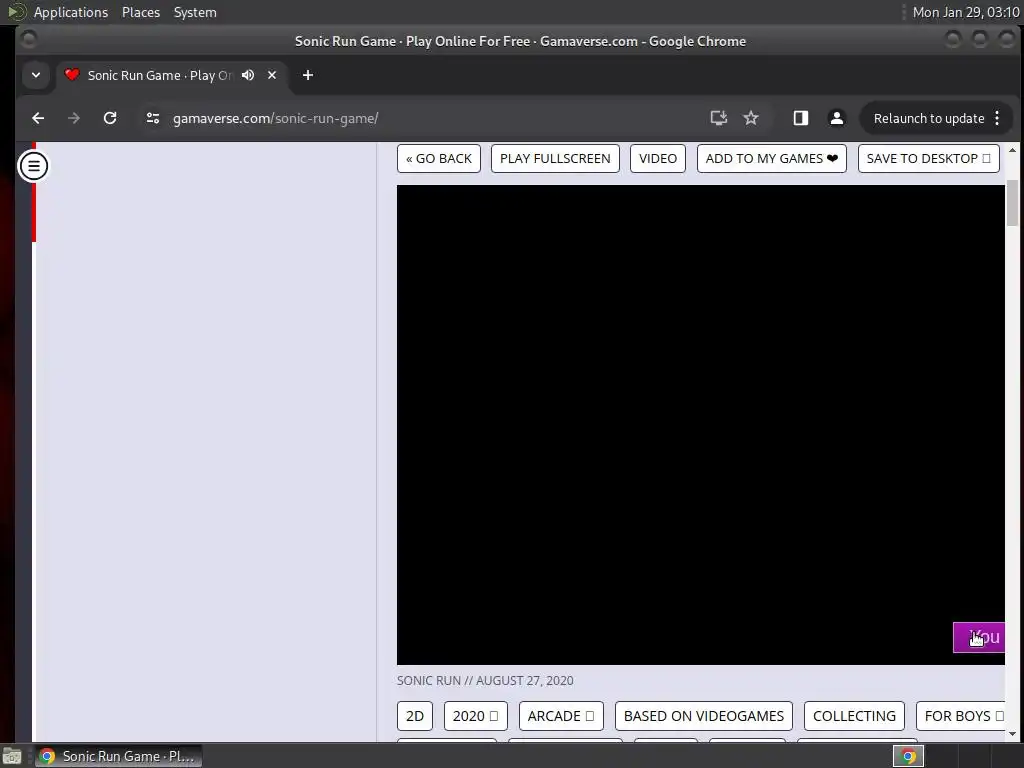Click ADD TO MY GAMES
The height and width of the screenshot is (768, 1024).
pyautogui.click(x=772, y=159)
